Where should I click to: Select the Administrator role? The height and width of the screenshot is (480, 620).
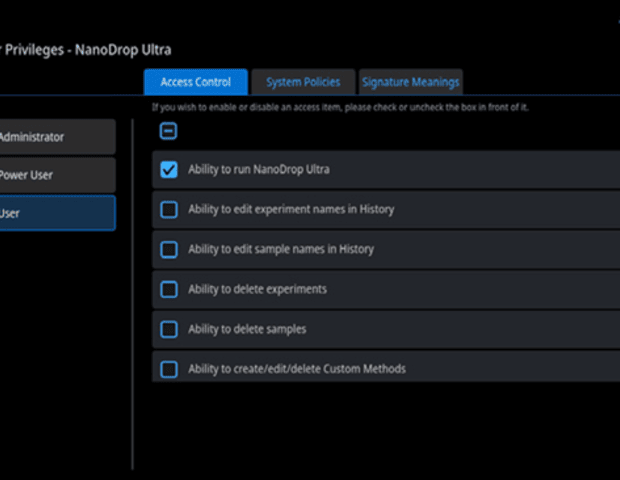[57, 137]
